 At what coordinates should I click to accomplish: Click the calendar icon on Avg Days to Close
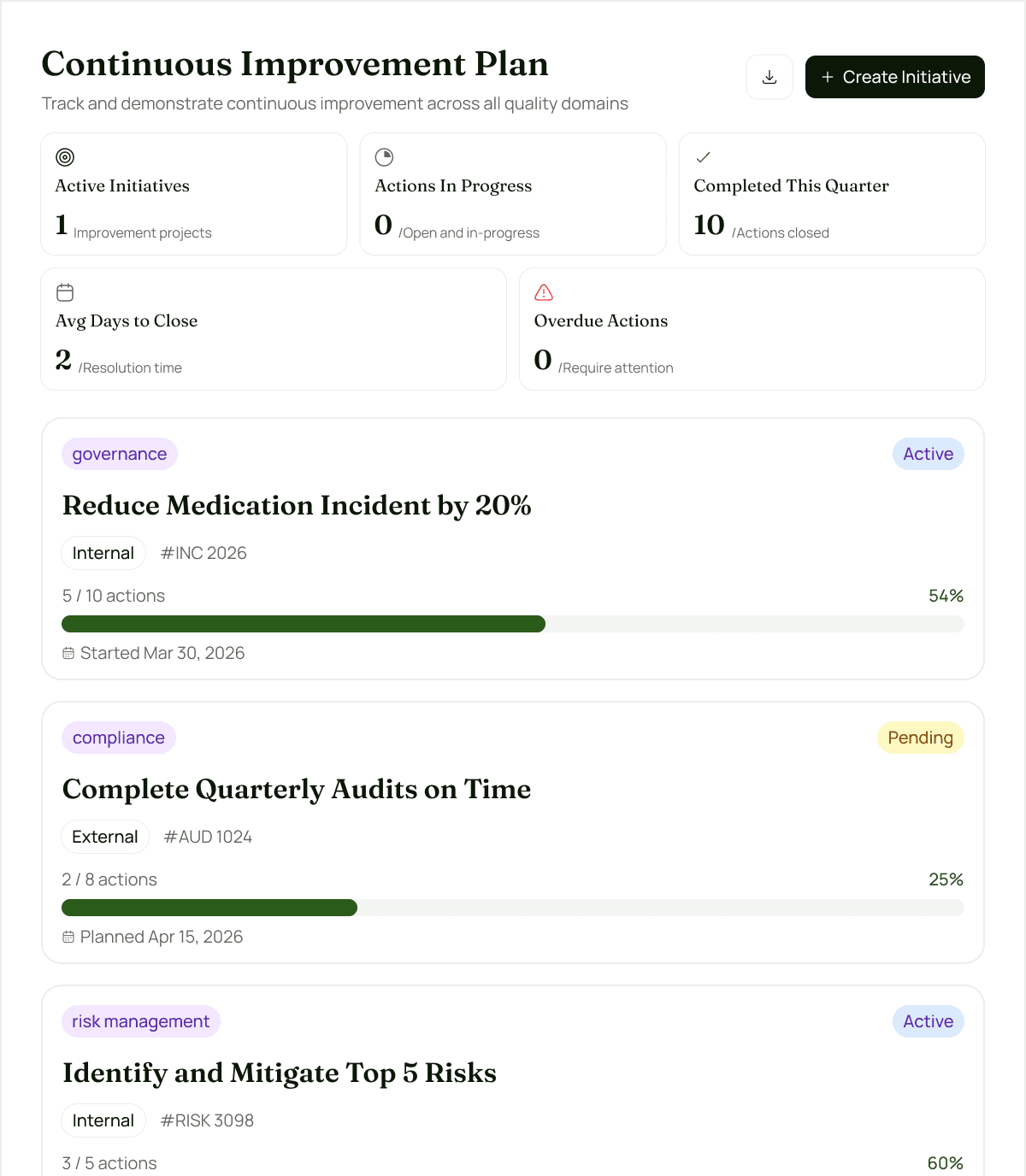(x=65, y=291)
